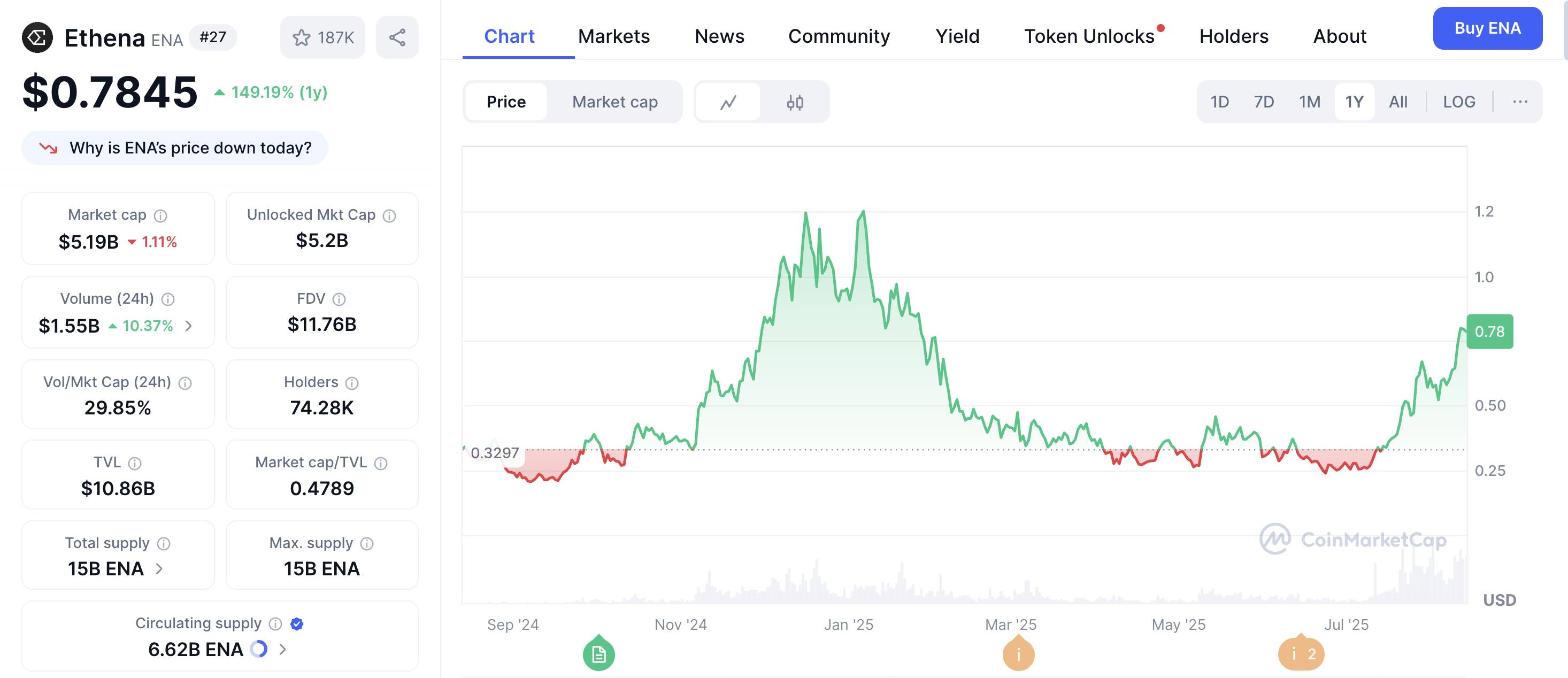Viewport: 1568px width, 678px height.
Task: Click the Buy ENA button
Action: (x=1487, y=28)
